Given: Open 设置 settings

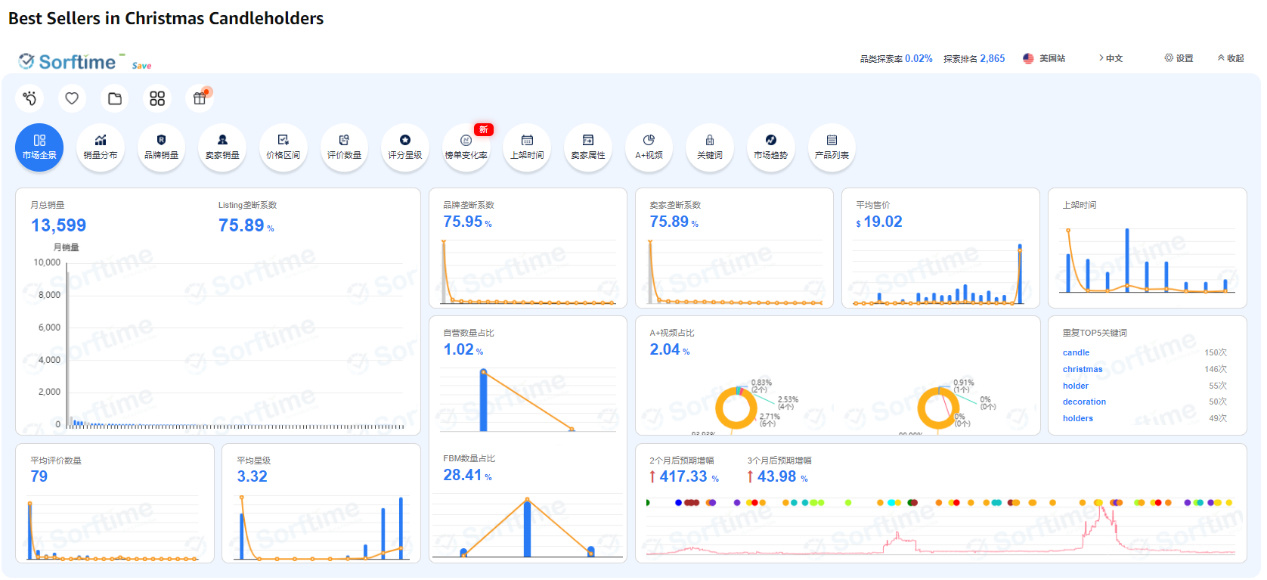Looking at the screenshot, I should (1179, 59).
